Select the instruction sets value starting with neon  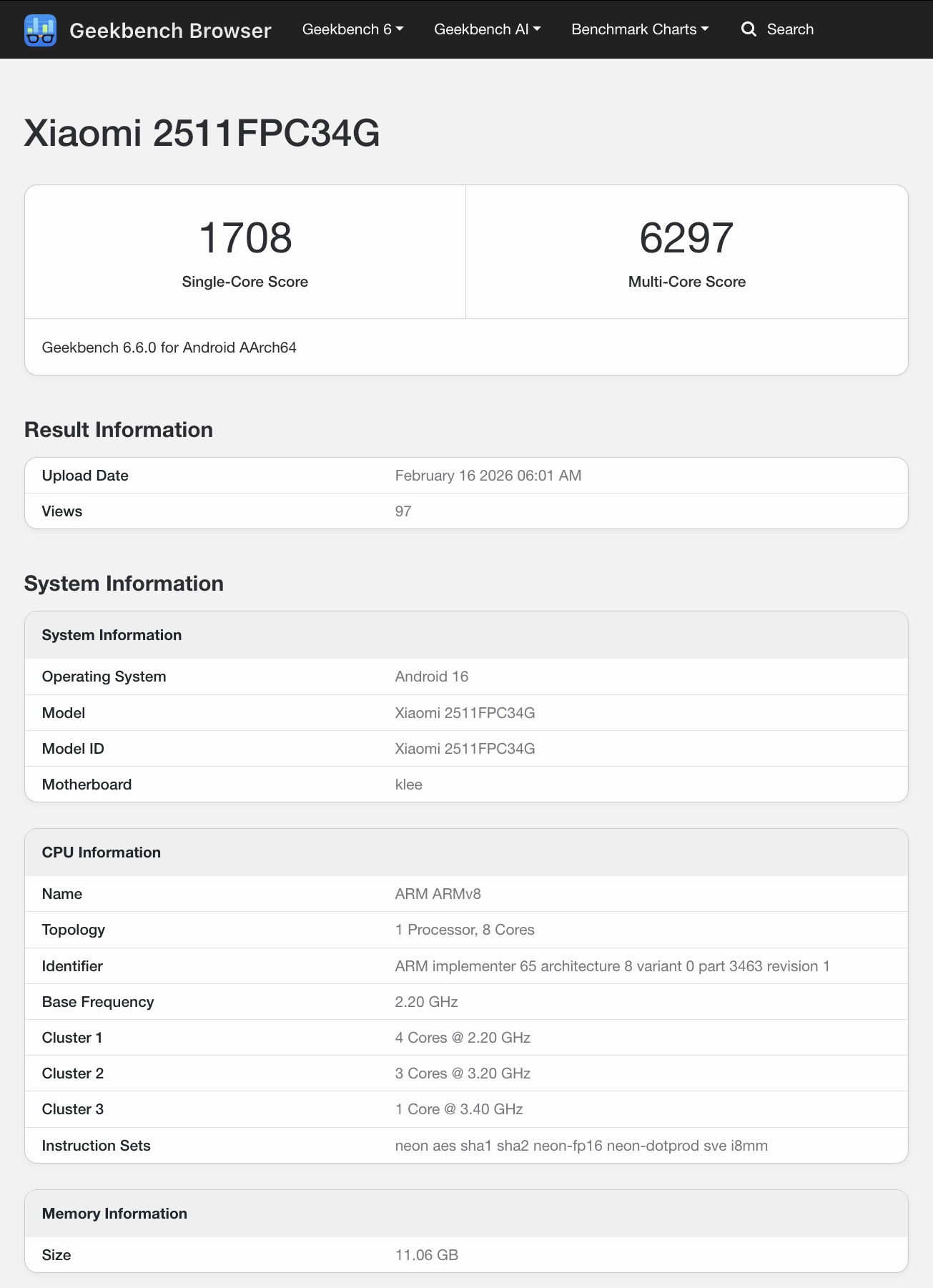point(582,1146)
